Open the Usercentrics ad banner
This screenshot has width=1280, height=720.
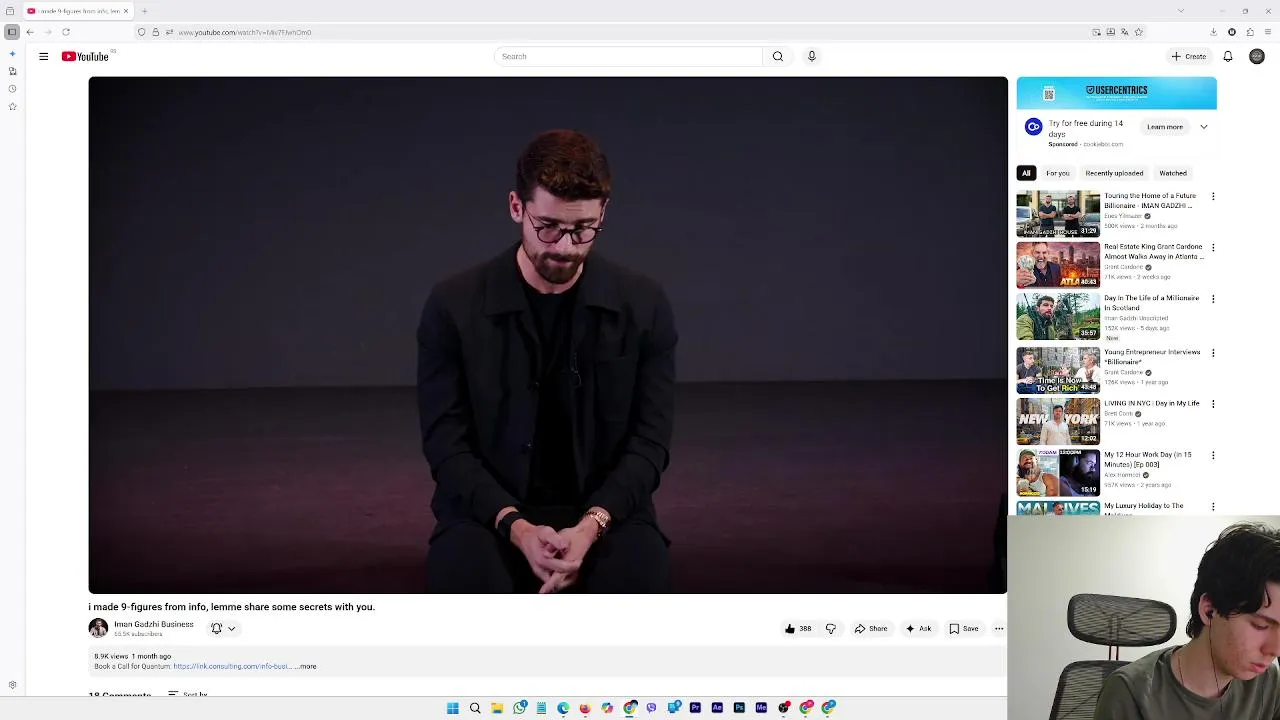click(1117, 92)
